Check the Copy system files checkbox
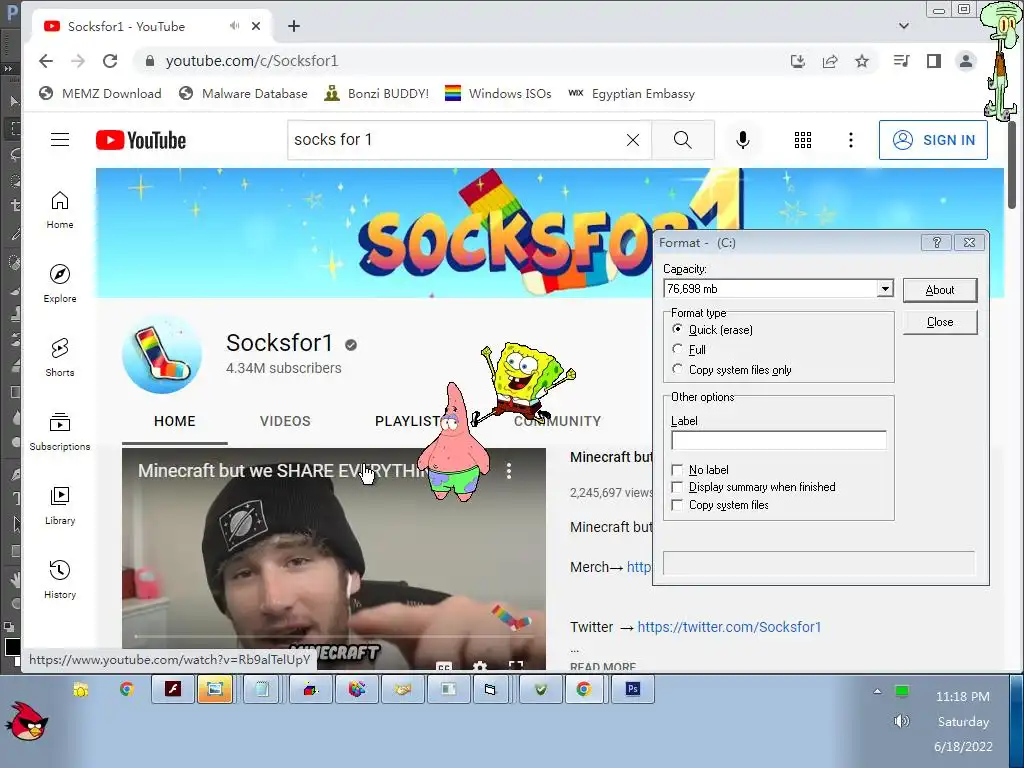This screenshot has width=1024, height=768. (x=677, y=505)
